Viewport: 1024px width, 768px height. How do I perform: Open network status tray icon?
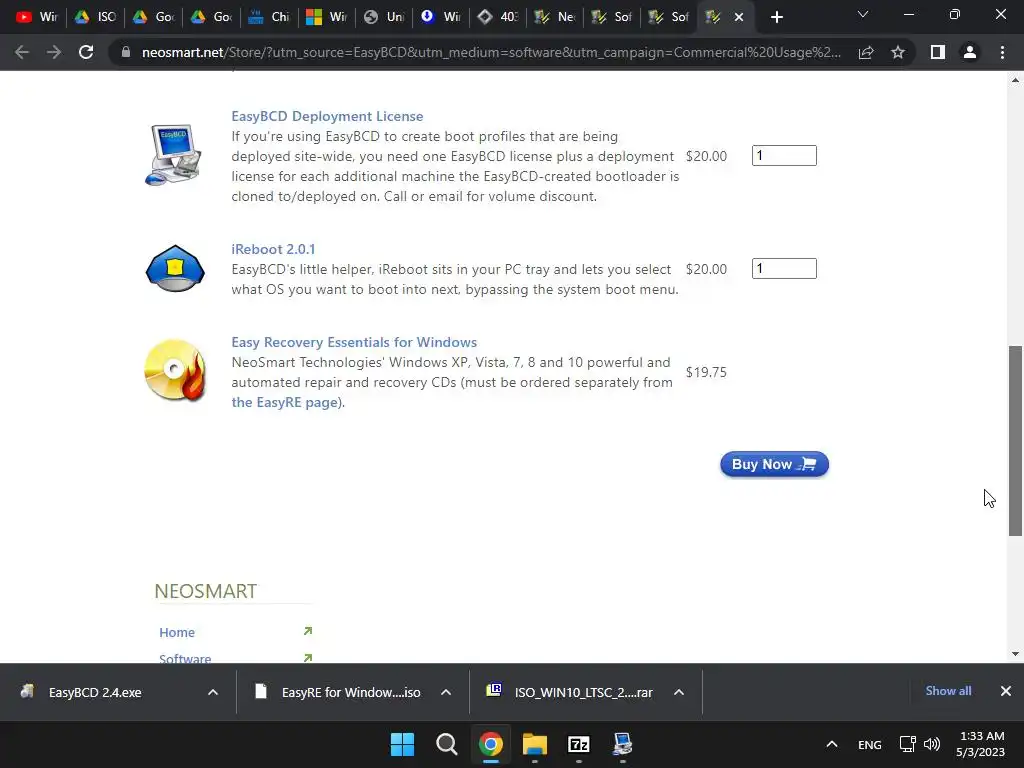pos(908,744)
